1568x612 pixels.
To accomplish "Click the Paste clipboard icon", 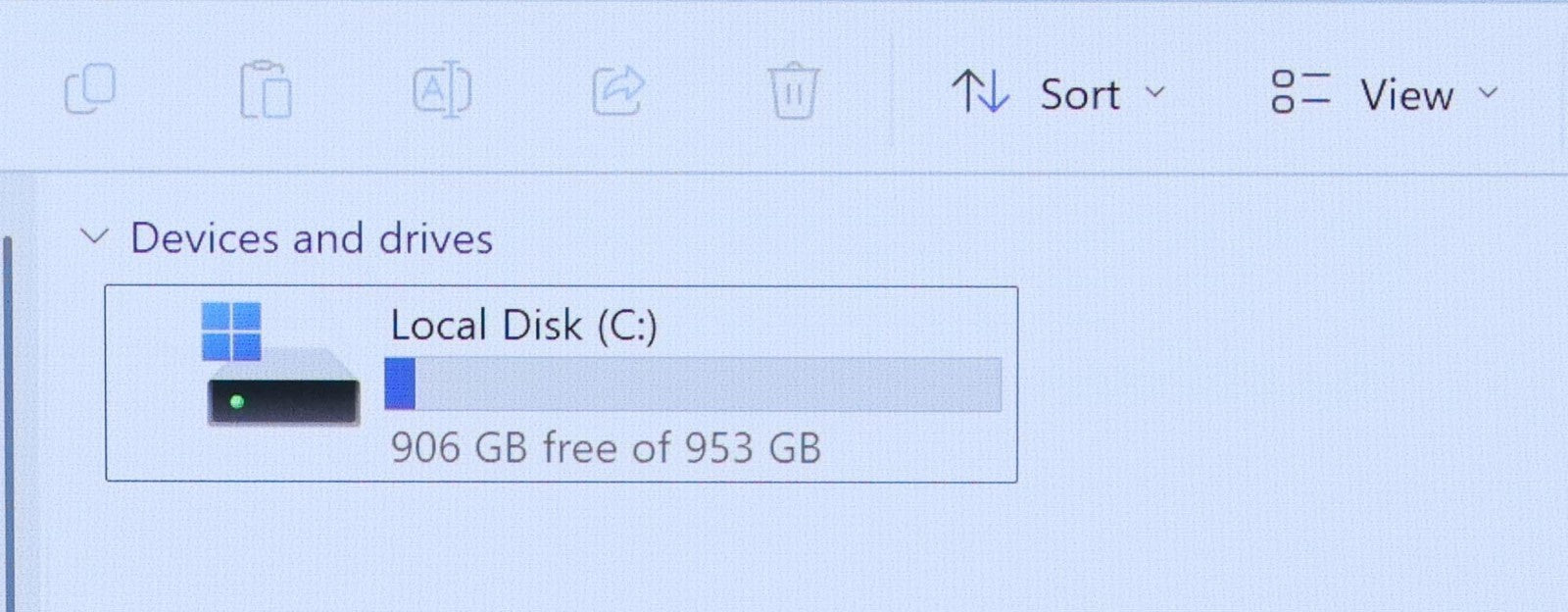I will click(266, 90).
